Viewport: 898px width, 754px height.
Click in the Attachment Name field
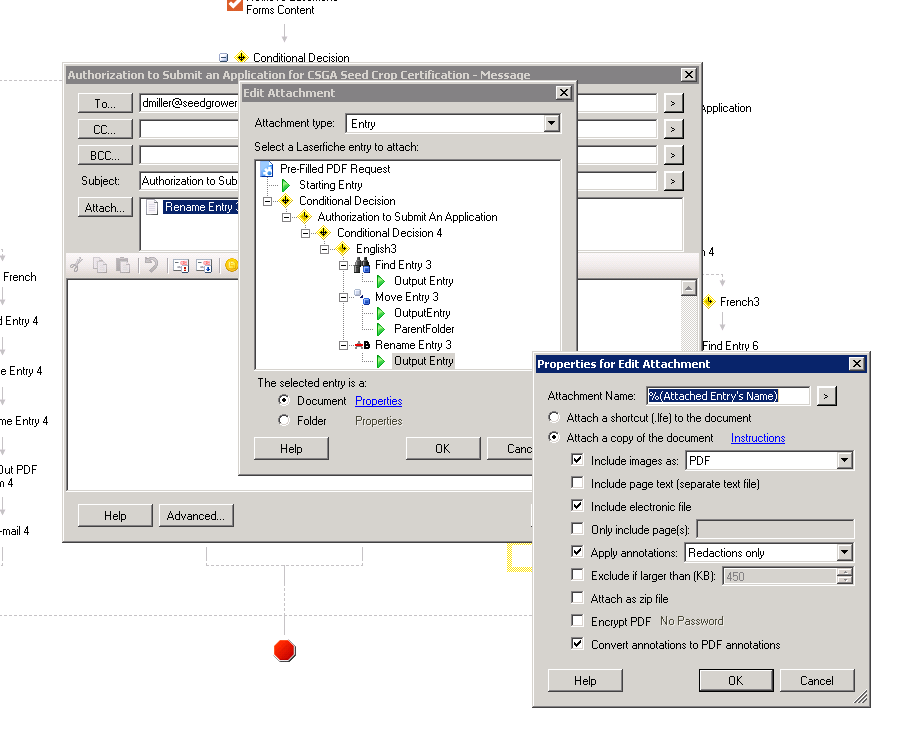click(728, 396)
